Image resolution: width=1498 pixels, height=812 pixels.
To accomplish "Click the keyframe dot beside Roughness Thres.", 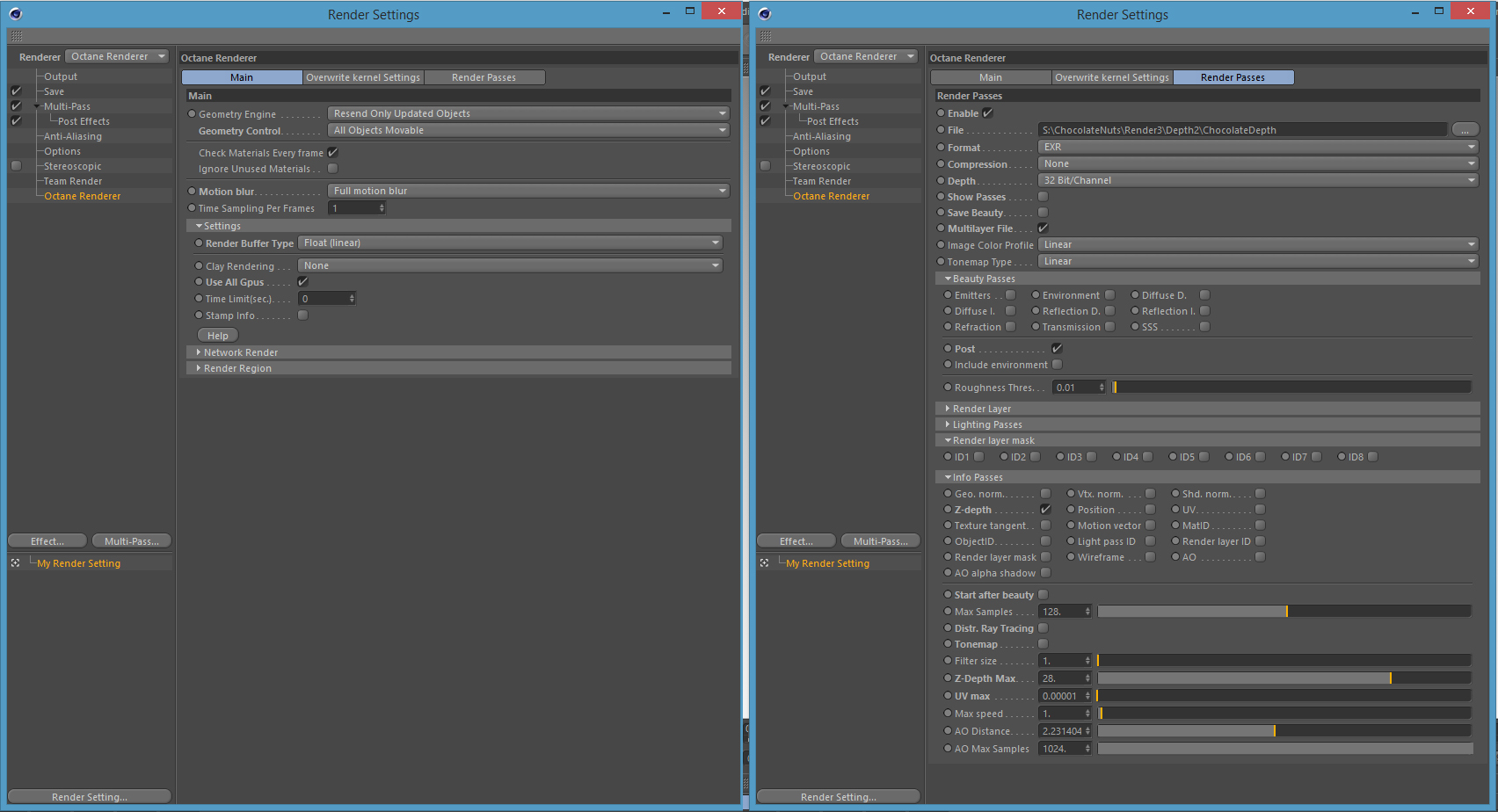I will click(948, 387).
